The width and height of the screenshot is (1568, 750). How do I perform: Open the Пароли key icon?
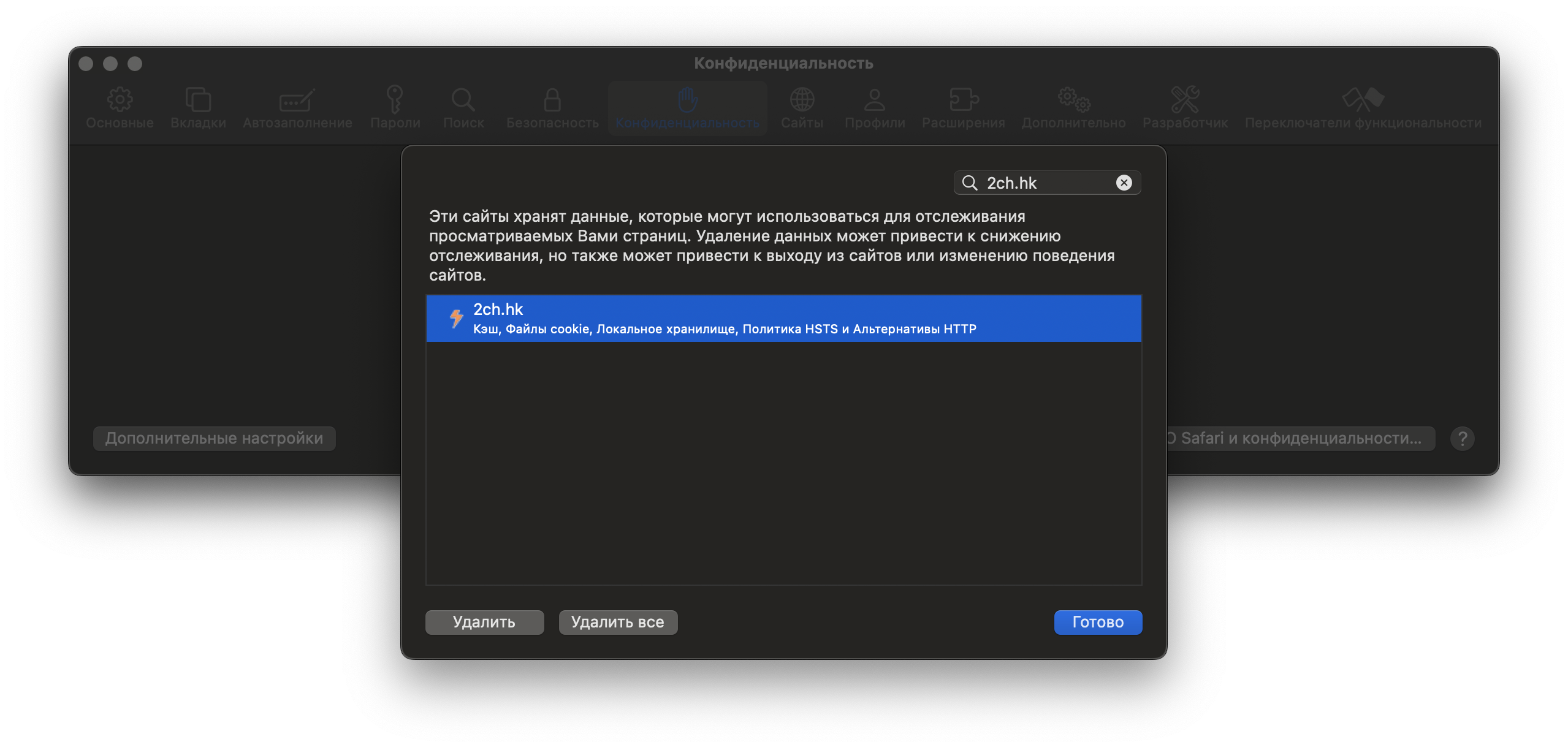coord(395,99)
